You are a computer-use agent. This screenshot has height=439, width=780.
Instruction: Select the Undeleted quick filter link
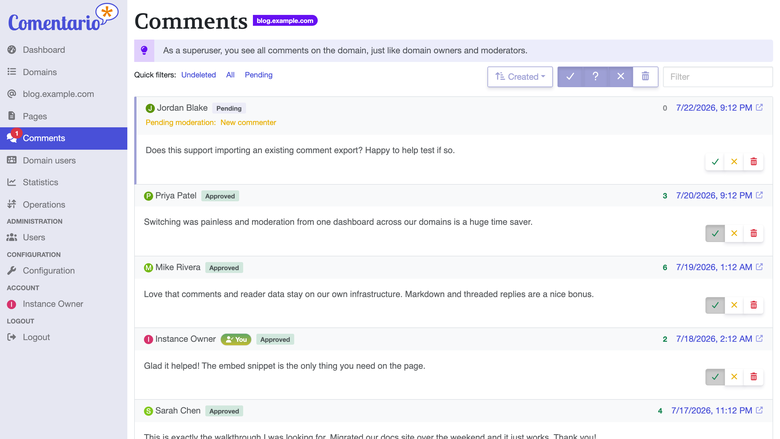tap(198, 75)
